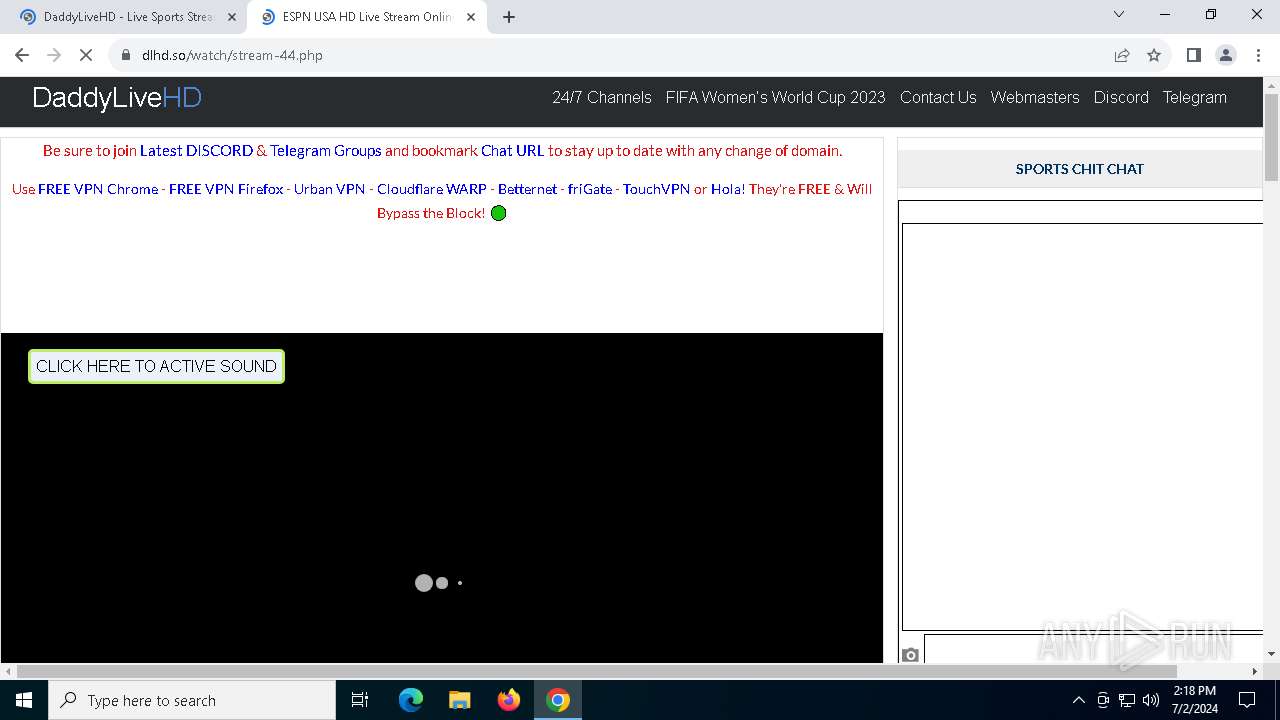Screen dimensions: 1280x720
Task: Click Latest DISCORD link in notice
Action: 196,151
